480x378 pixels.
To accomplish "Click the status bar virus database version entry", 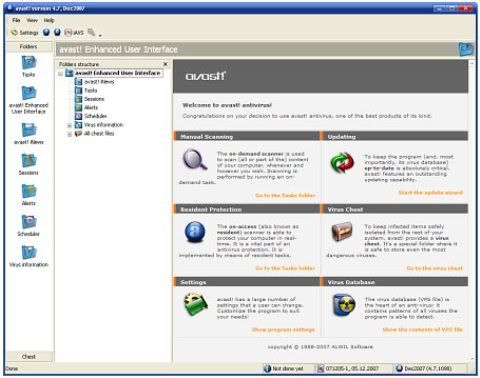I will [x=349, y=368].
